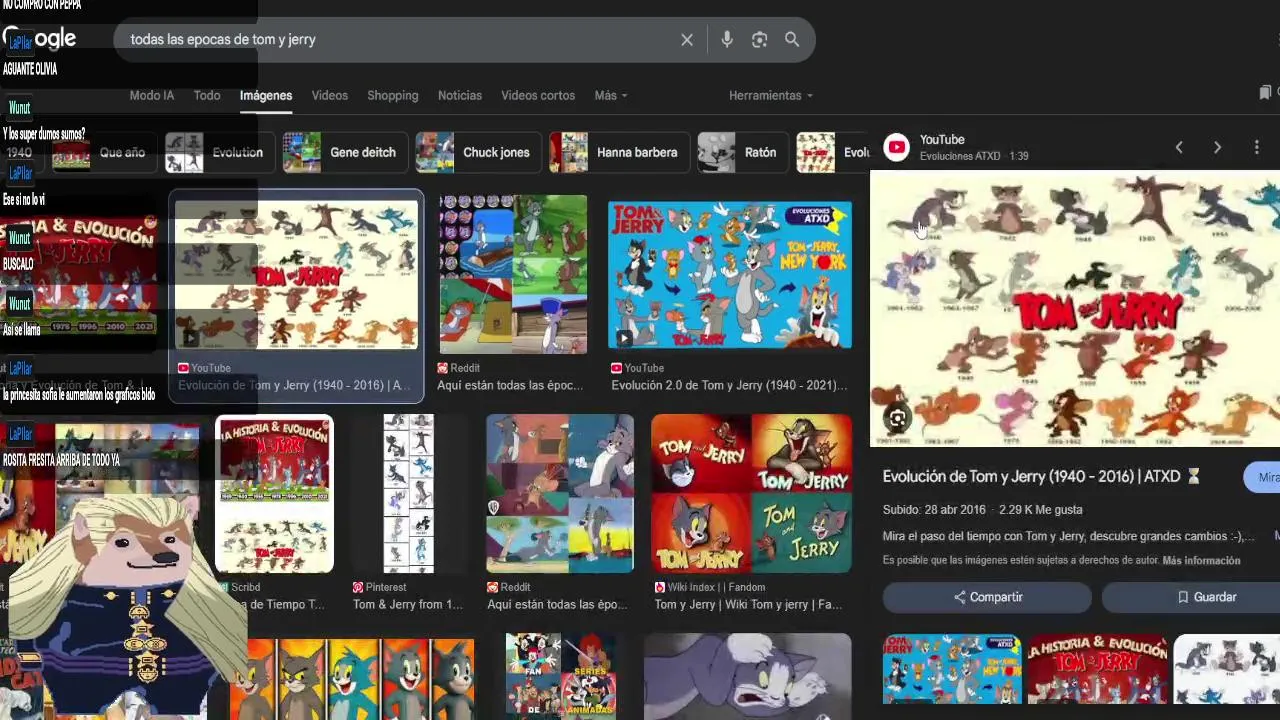
Task: Open blue Tom and Jerry related thumbnail in panel
Action: (952, 668)
